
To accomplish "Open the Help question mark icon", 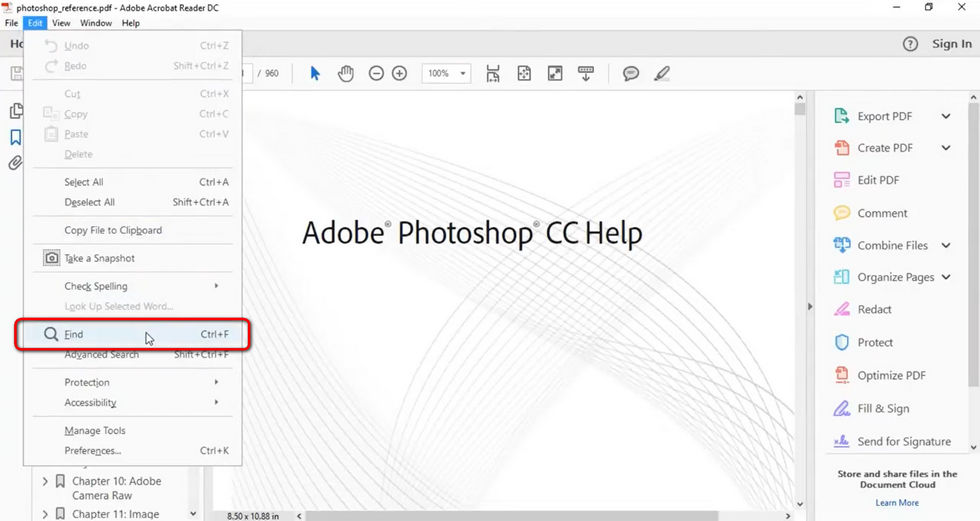I will [x=910, y=44].
